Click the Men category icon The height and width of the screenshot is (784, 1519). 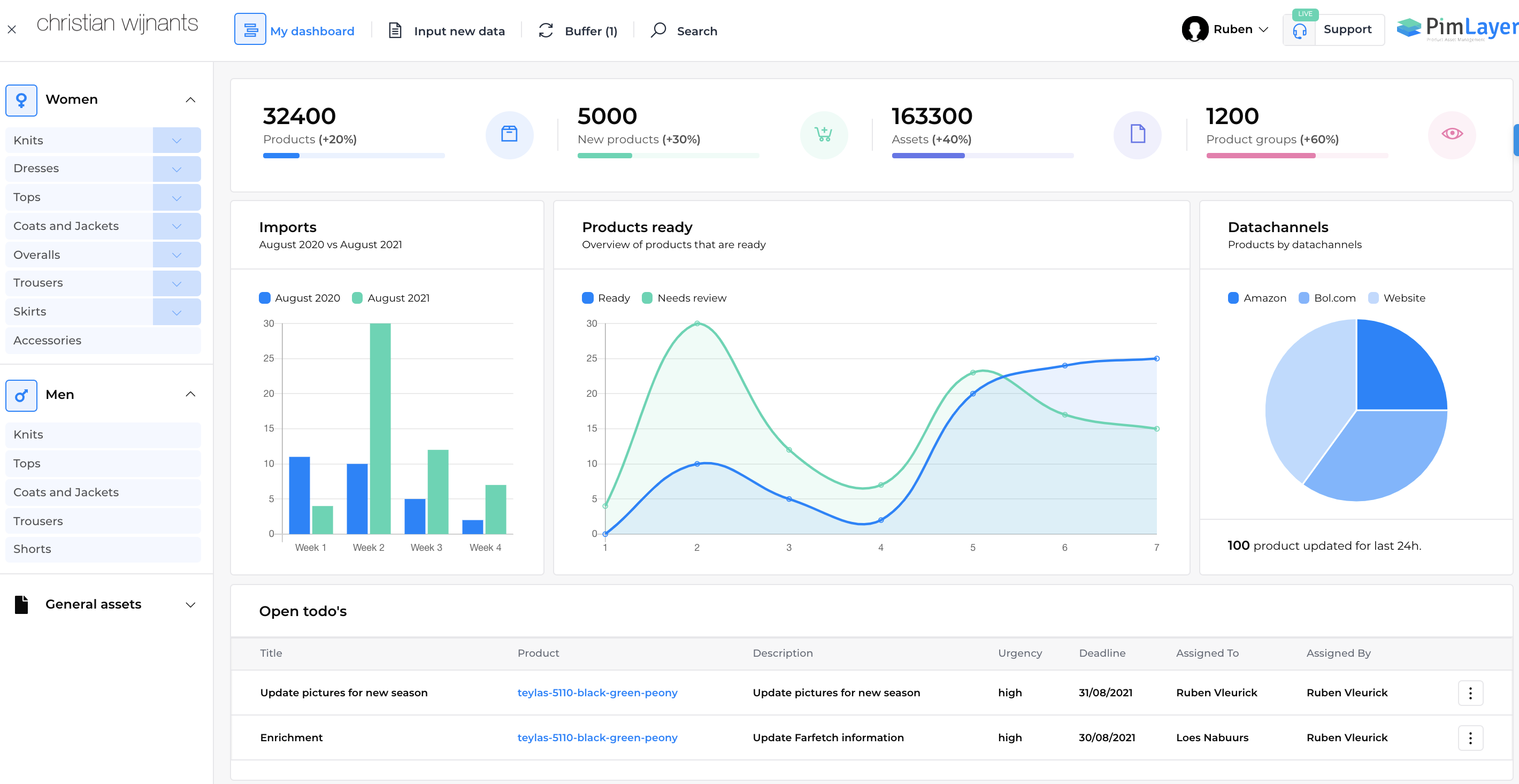point(21,395)
